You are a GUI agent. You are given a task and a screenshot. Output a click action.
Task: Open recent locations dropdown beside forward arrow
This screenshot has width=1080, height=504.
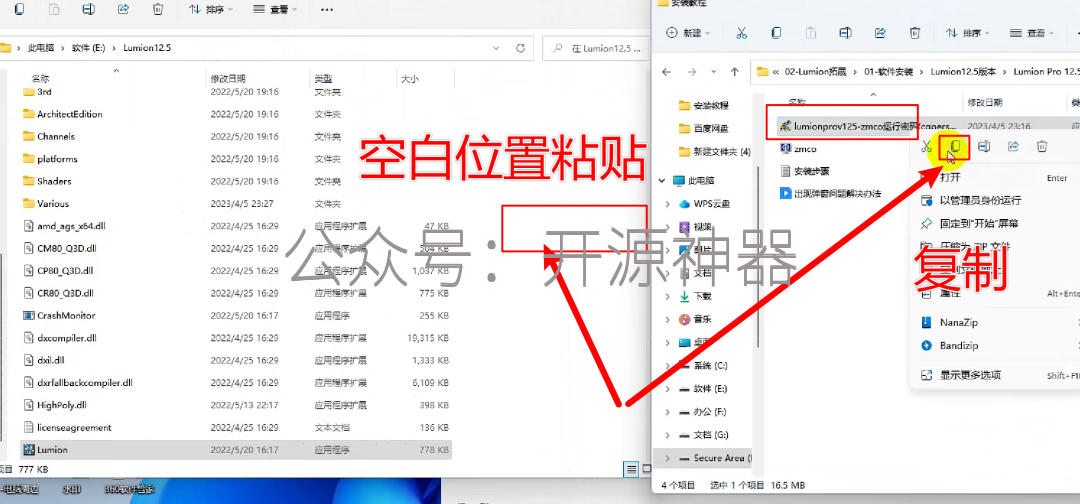pyautogui.click(x=714, y=72)
